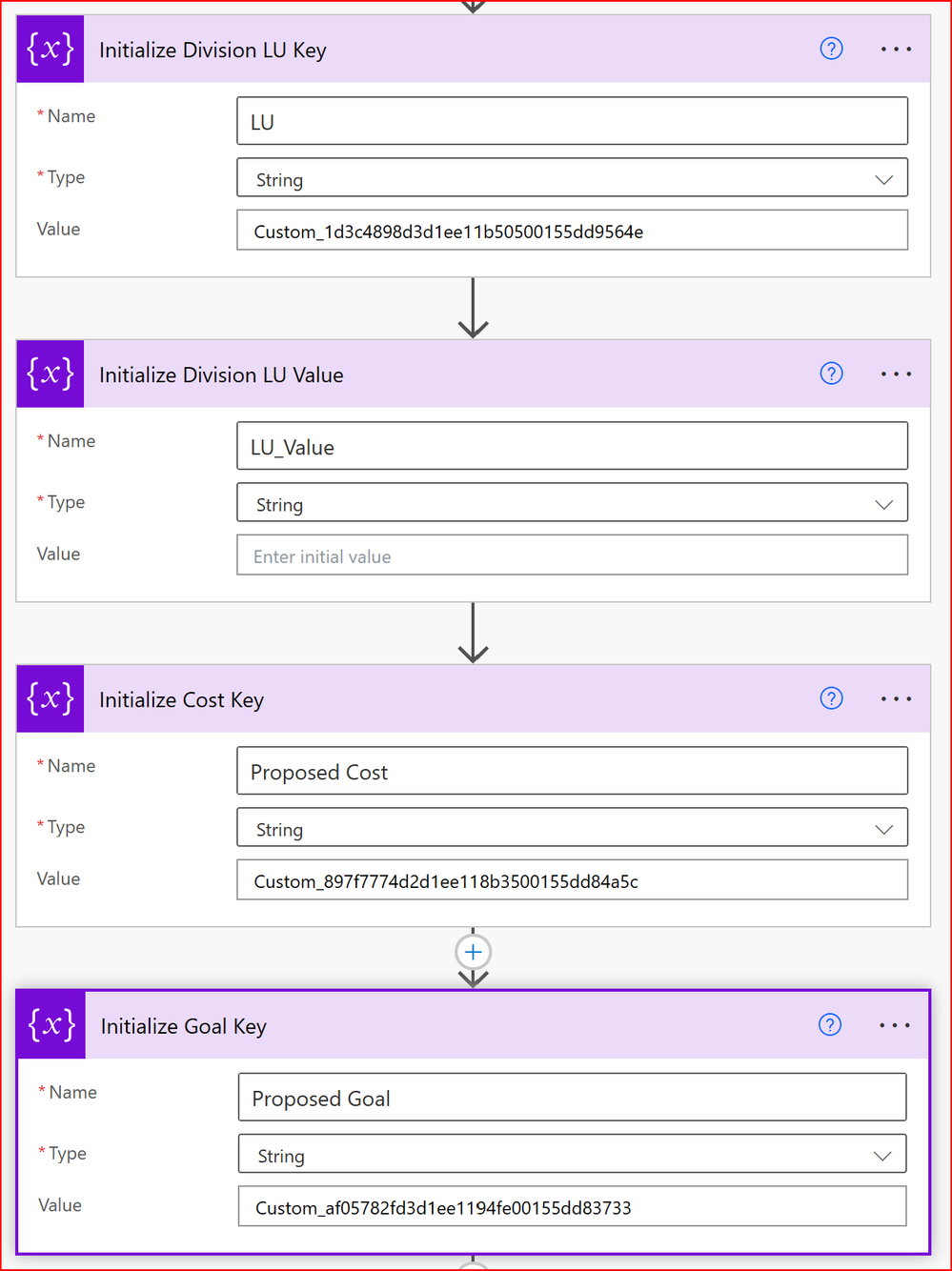Open ellipsis menu of Initialize Division LU Key
Viewport: 952px width, 1271px height.
pos(896,50)
